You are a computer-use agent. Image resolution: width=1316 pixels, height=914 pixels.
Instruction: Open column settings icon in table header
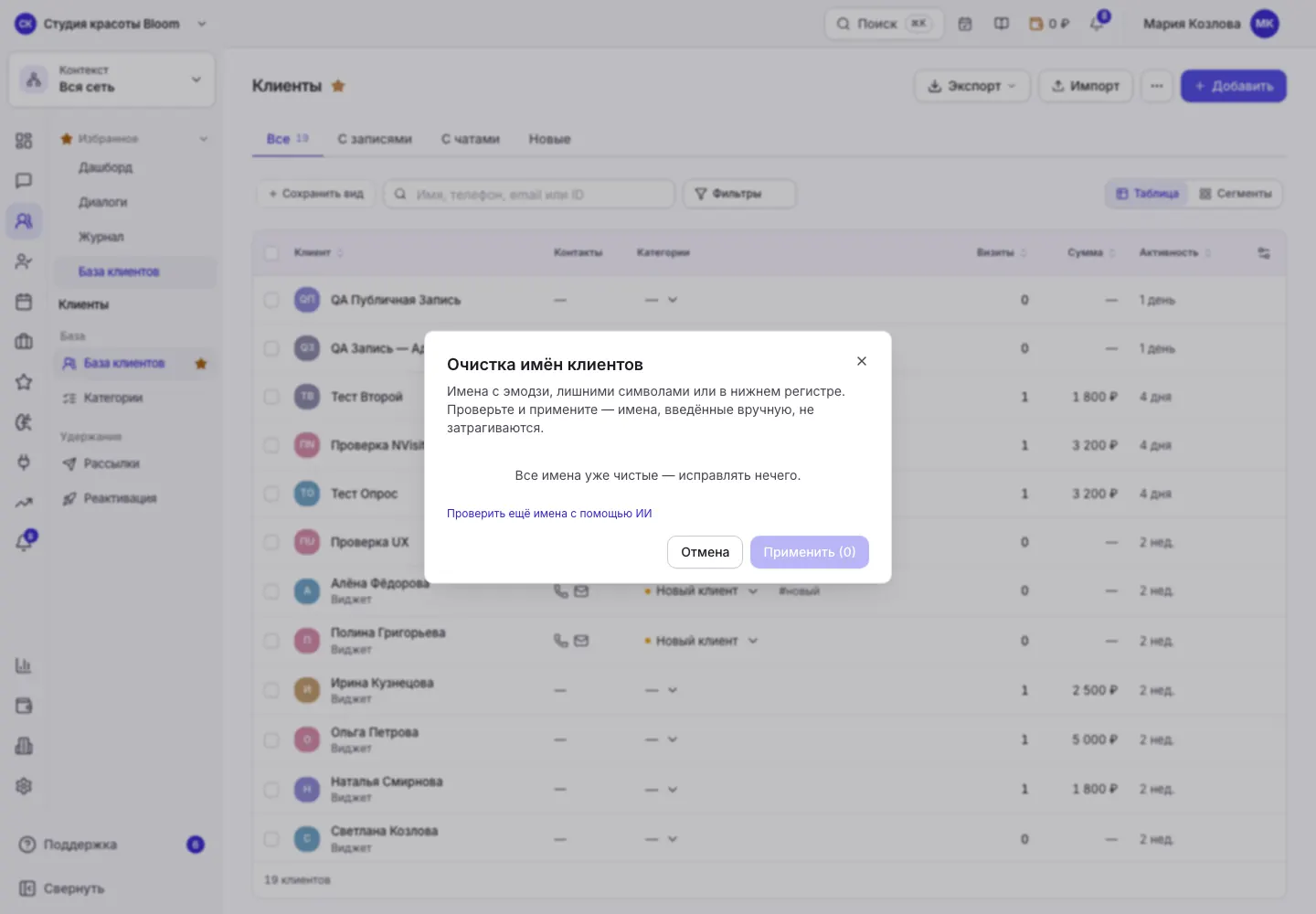coord(1264,253)
